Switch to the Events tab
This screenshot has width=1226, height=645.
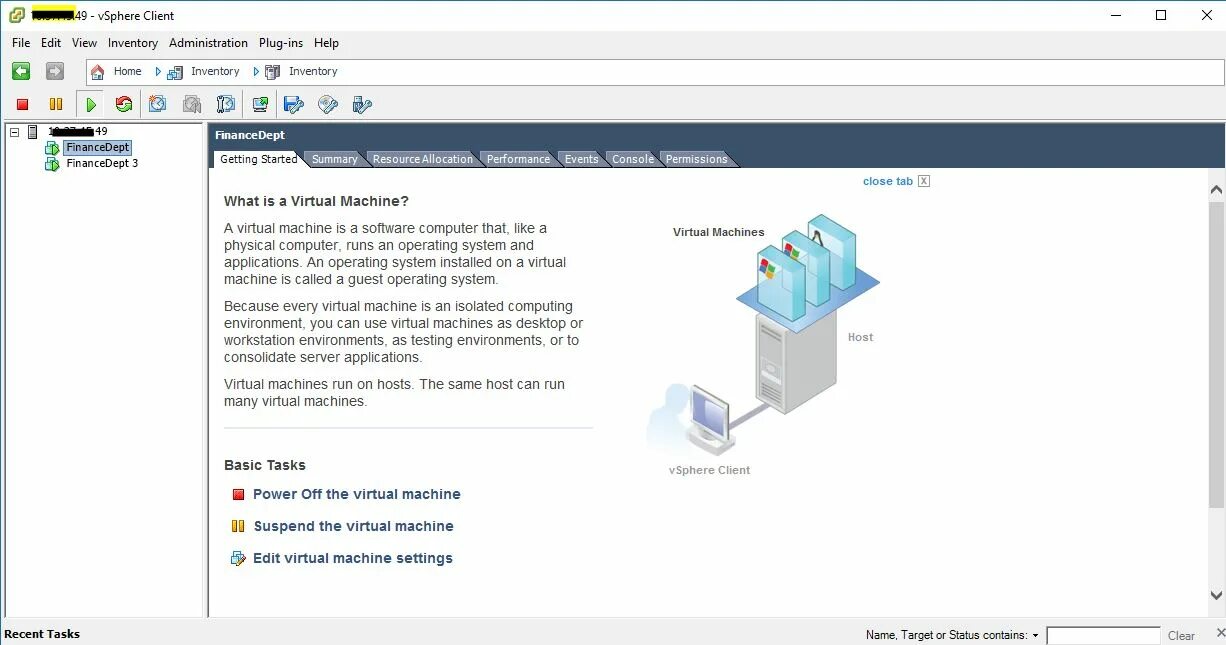tap(581, 159)
